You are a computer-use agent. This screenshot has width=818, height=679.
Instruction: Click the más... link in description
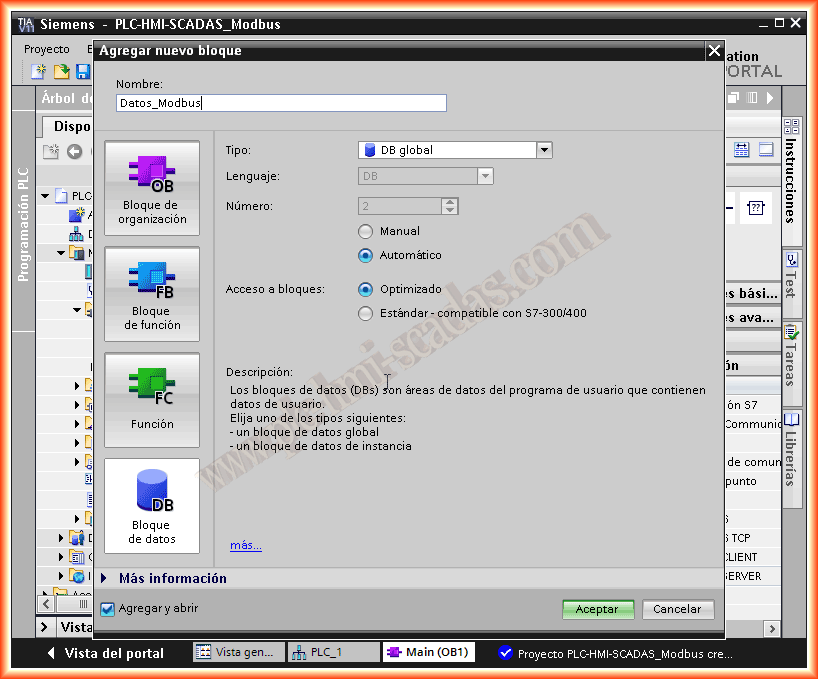[x=246, y=545]
